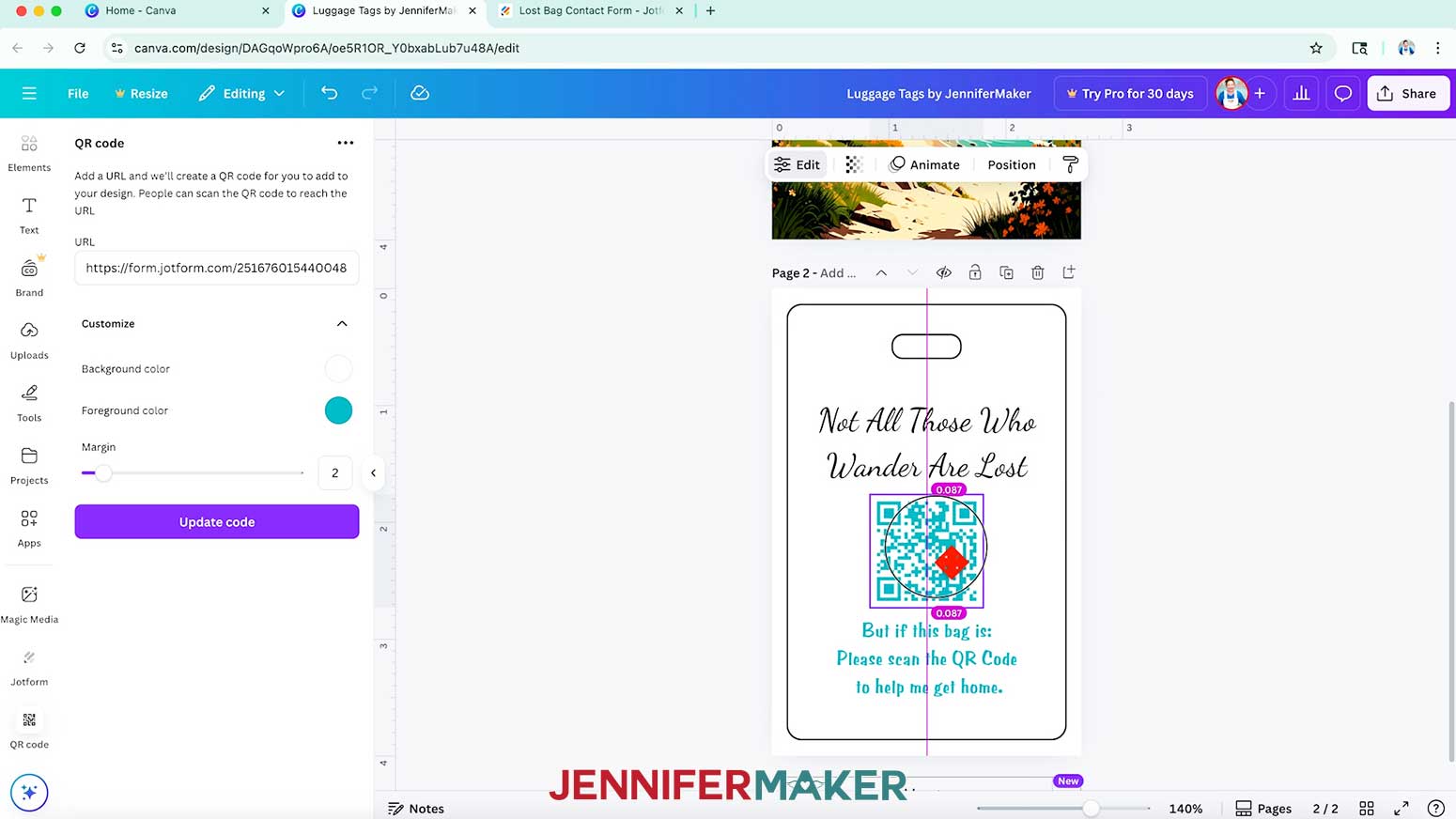The width and height of the screenshot is (1456, 819).
Task: Move Page 2 up with the arrow
Action: [881, 272]
